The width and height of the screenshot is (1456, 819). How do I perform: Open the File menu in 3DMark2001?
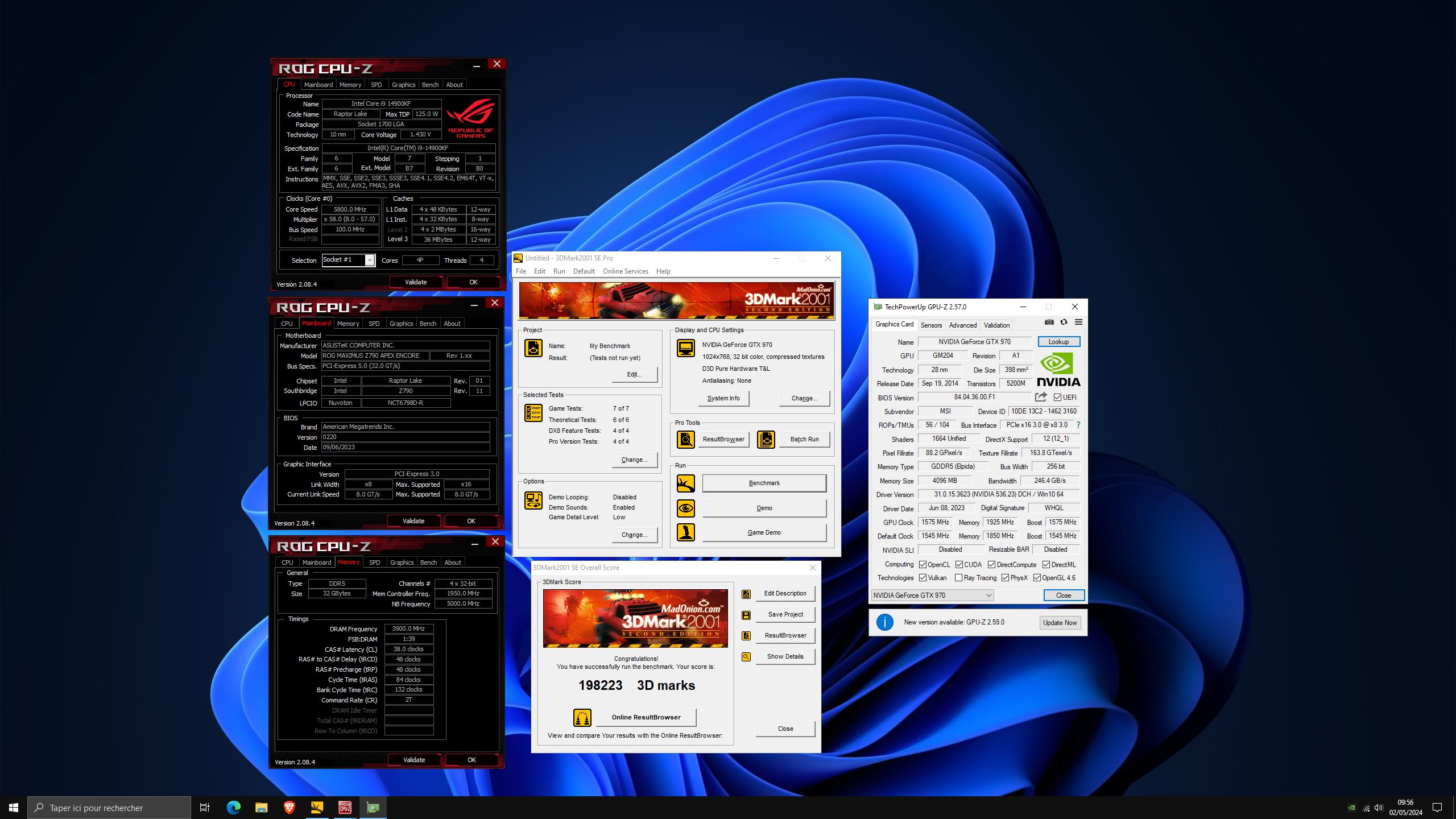(x=521, y=271)
